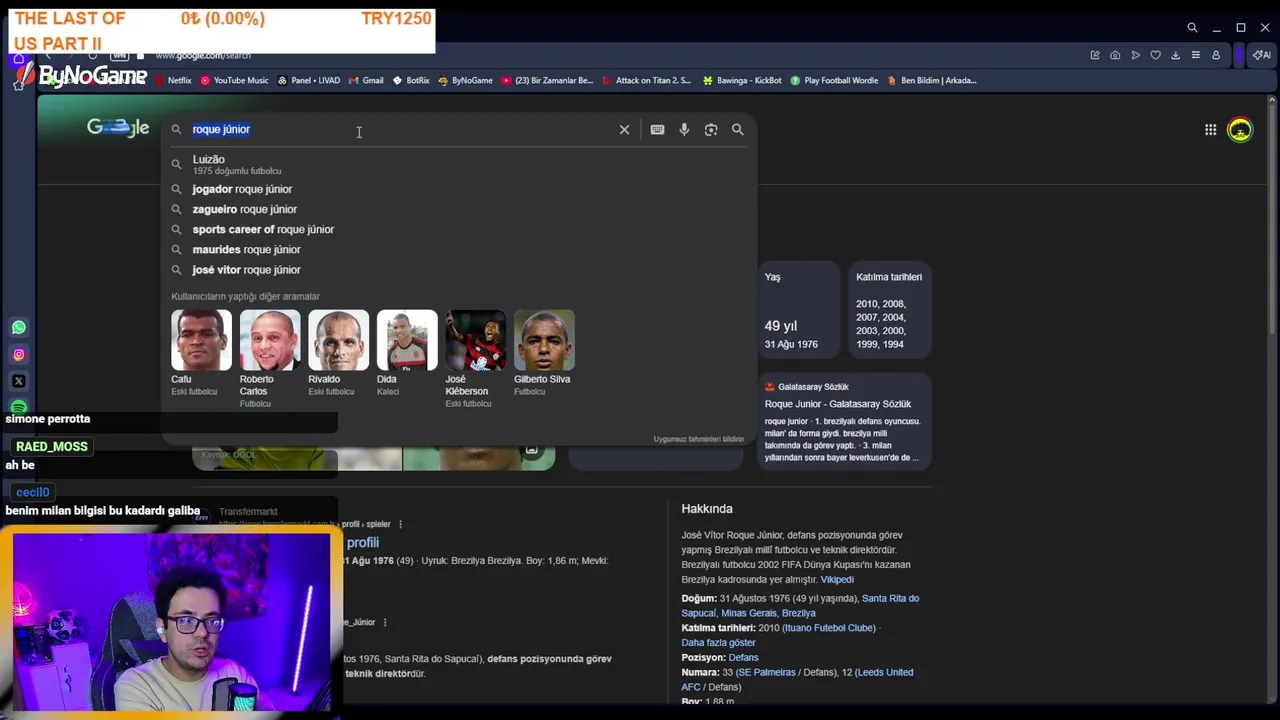Open the Google account avatar
This screenshot has height=720, width=1280.
[x=1240, y=129]
